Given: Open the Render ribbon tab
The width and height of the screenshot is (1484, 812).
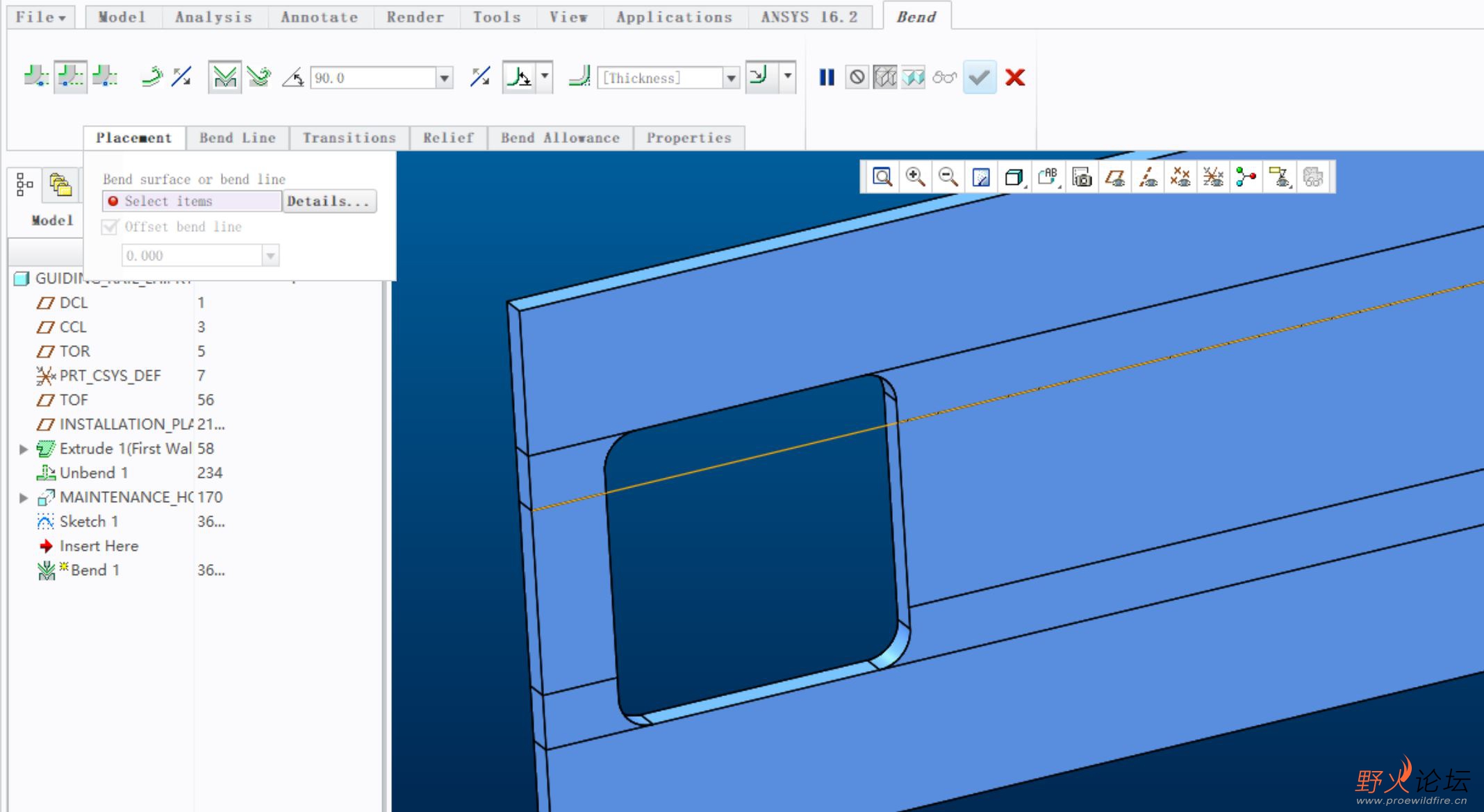Looking at the screenshot, I should pos(415,17).
